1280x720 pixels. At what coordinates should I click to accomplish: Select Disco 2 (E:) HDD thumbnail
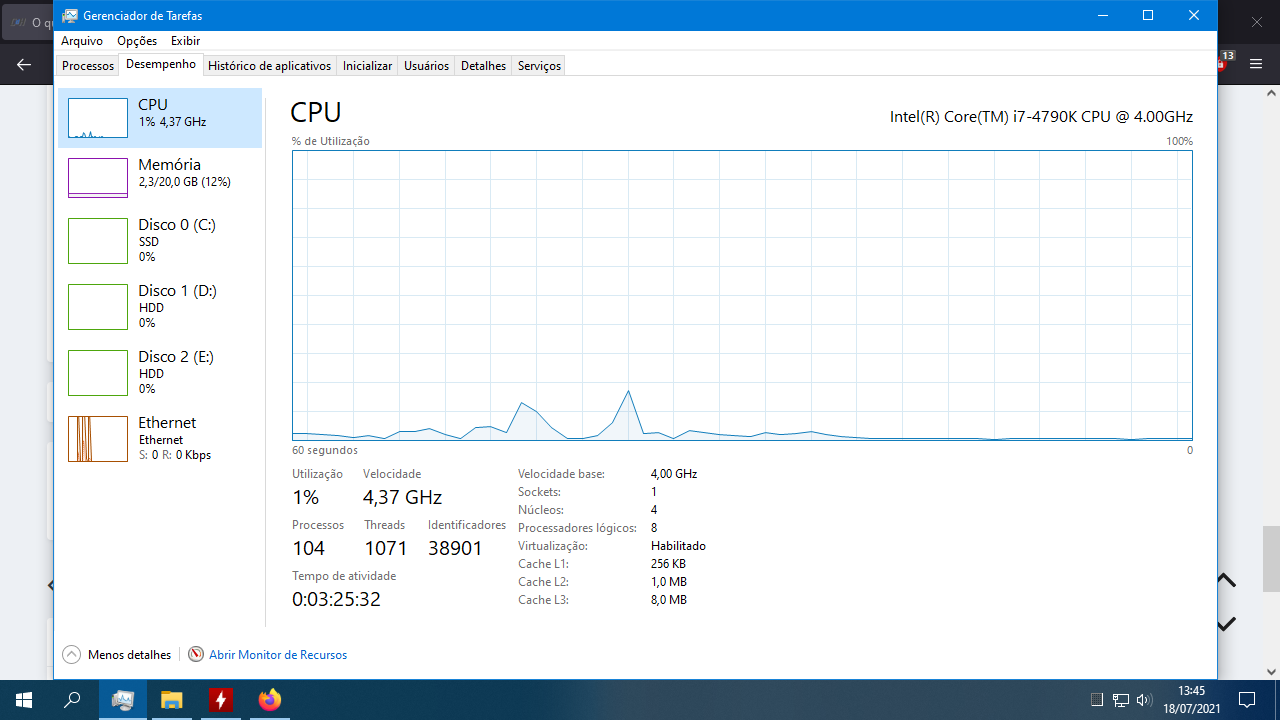(x=98, y=372)
